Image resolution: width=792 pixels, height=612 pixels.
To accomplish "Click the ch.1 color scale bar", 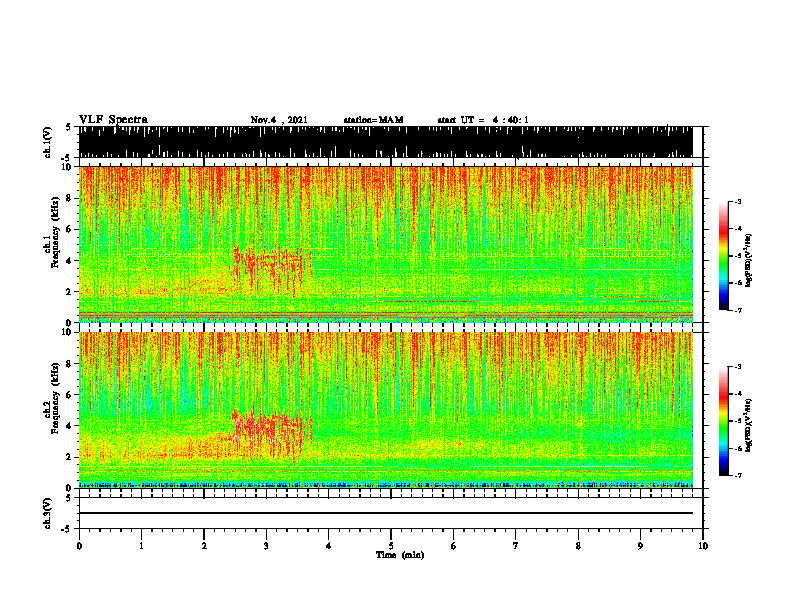I will [x=724, y=256].
